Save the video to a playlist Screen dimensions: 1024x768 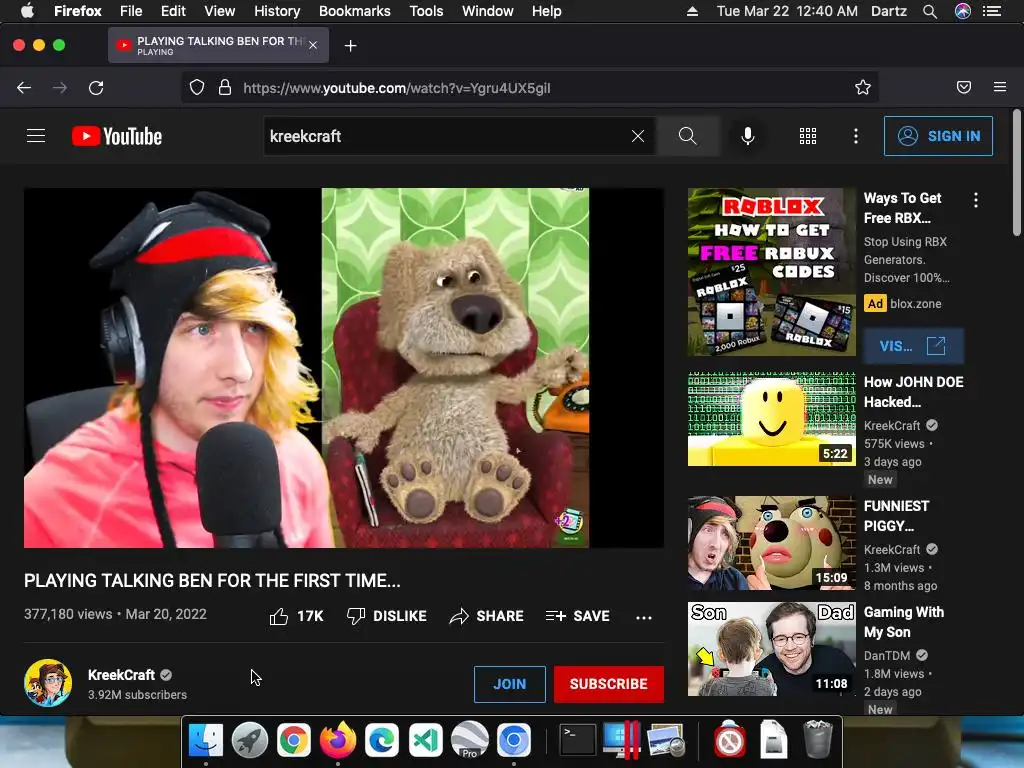577,616
